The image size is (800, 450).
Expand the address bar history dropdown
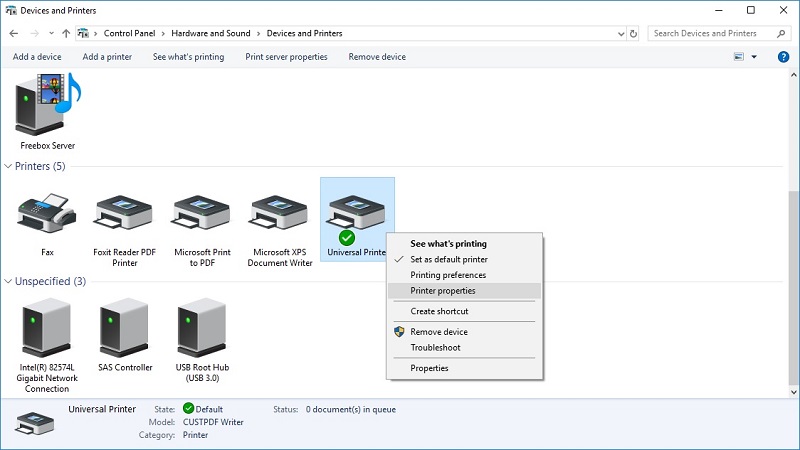pyautogui.click(x=619, y=33)
